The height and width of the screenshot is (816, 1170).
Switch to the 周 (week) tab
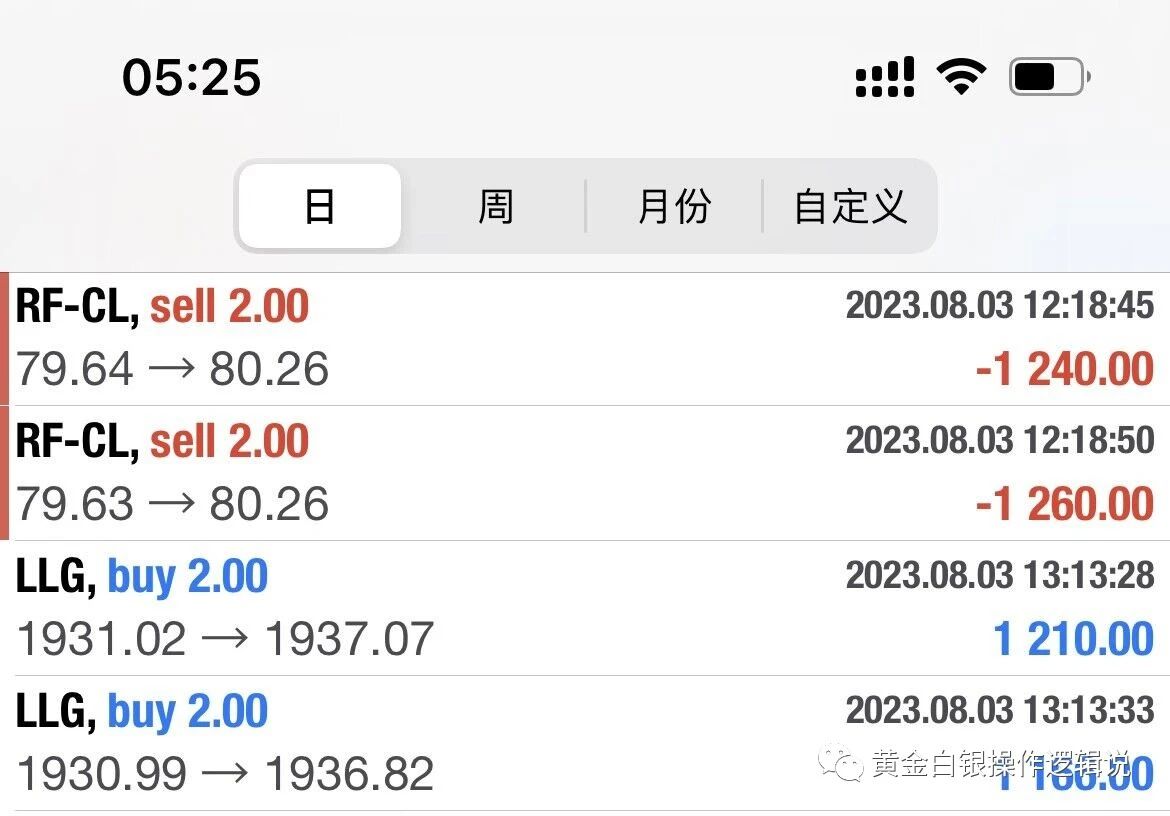495,206
